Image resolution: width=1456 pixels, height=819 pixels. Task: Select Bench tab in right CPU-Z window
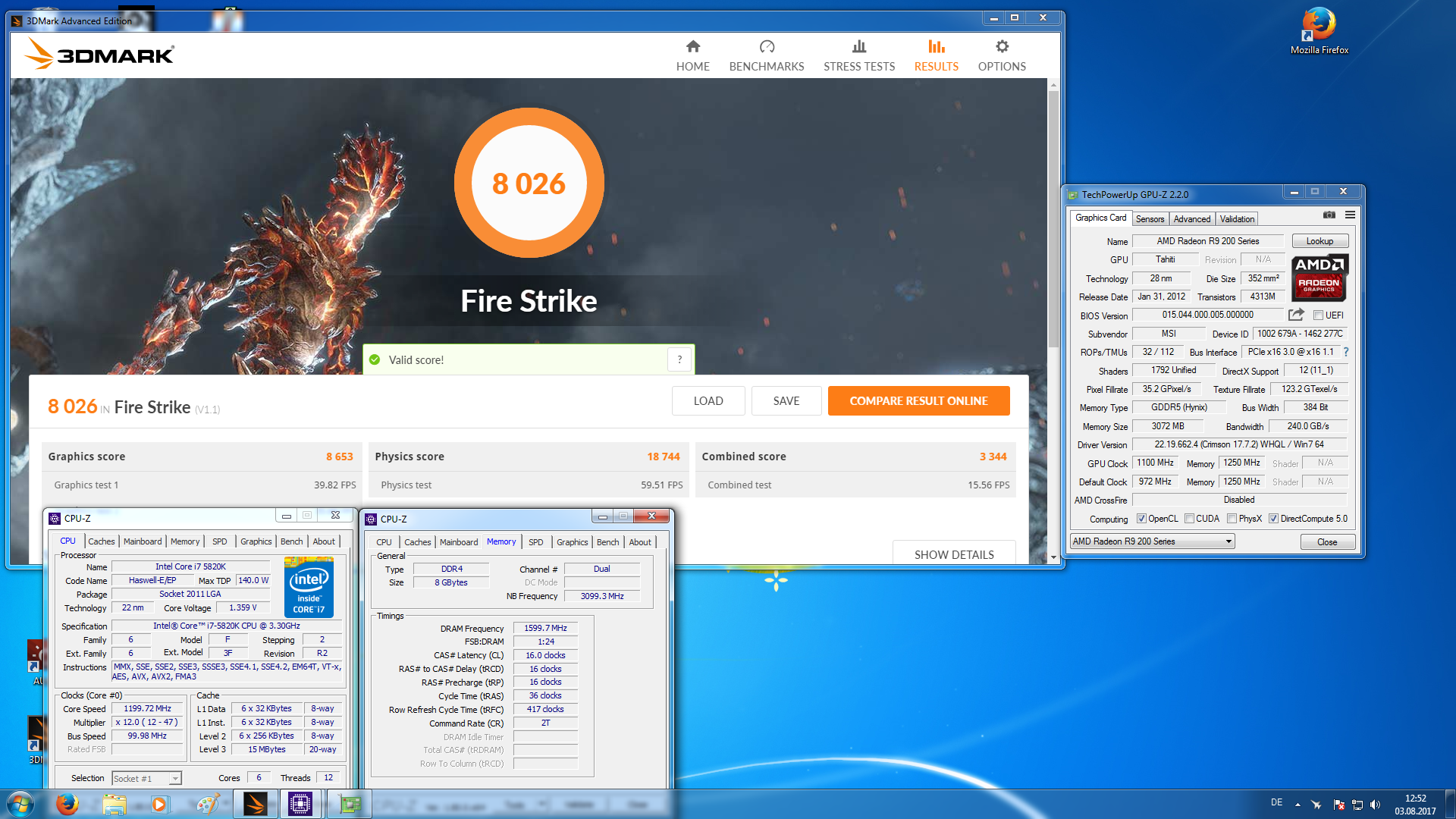pyautogui.click(x=607, y=542)
